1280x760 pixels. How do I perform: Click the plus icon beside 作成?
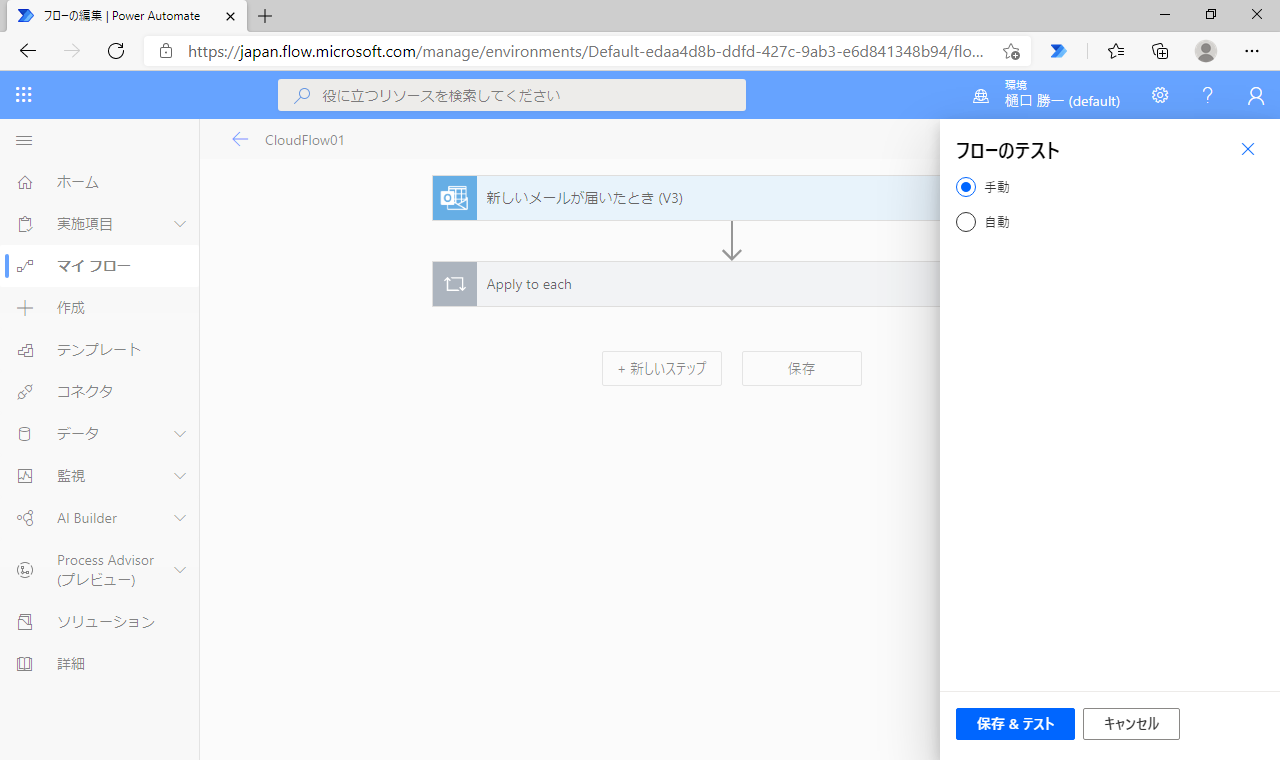pos(25,308)
